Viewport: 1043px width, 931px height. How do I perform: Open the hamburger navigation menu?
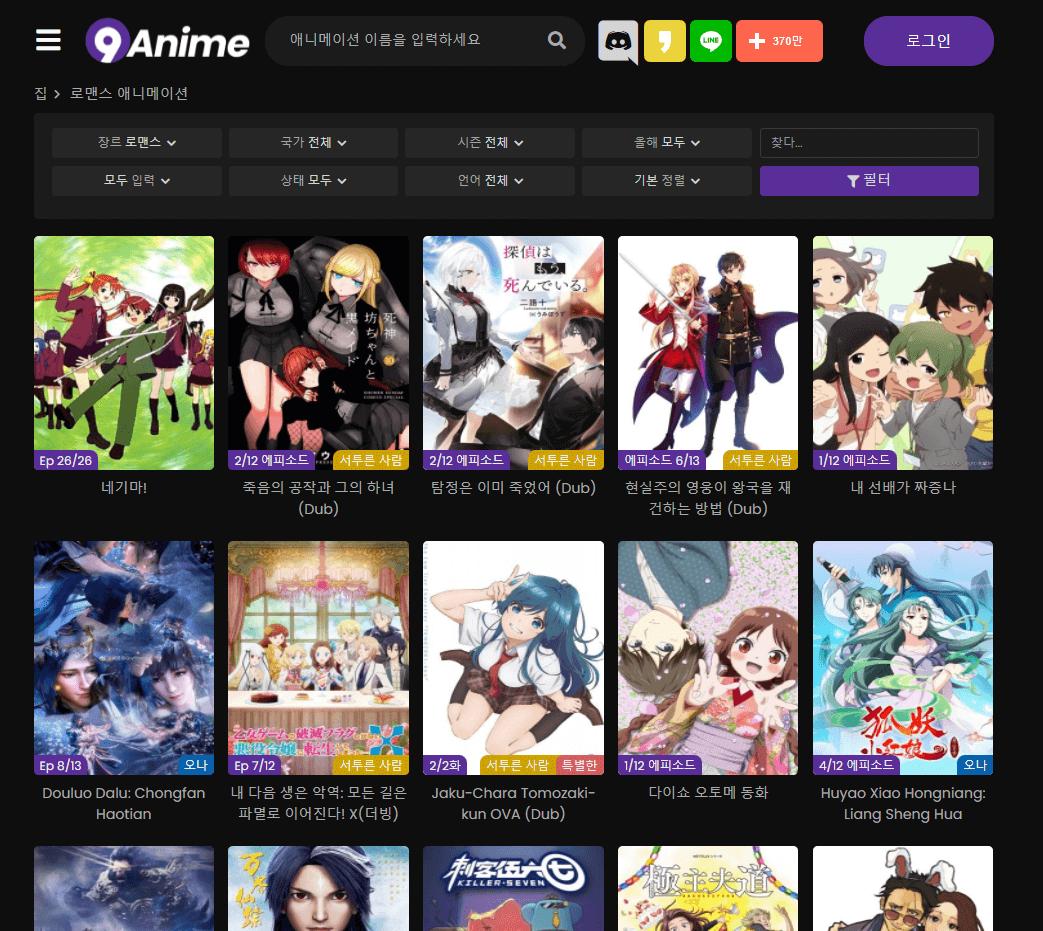point(47,40)
